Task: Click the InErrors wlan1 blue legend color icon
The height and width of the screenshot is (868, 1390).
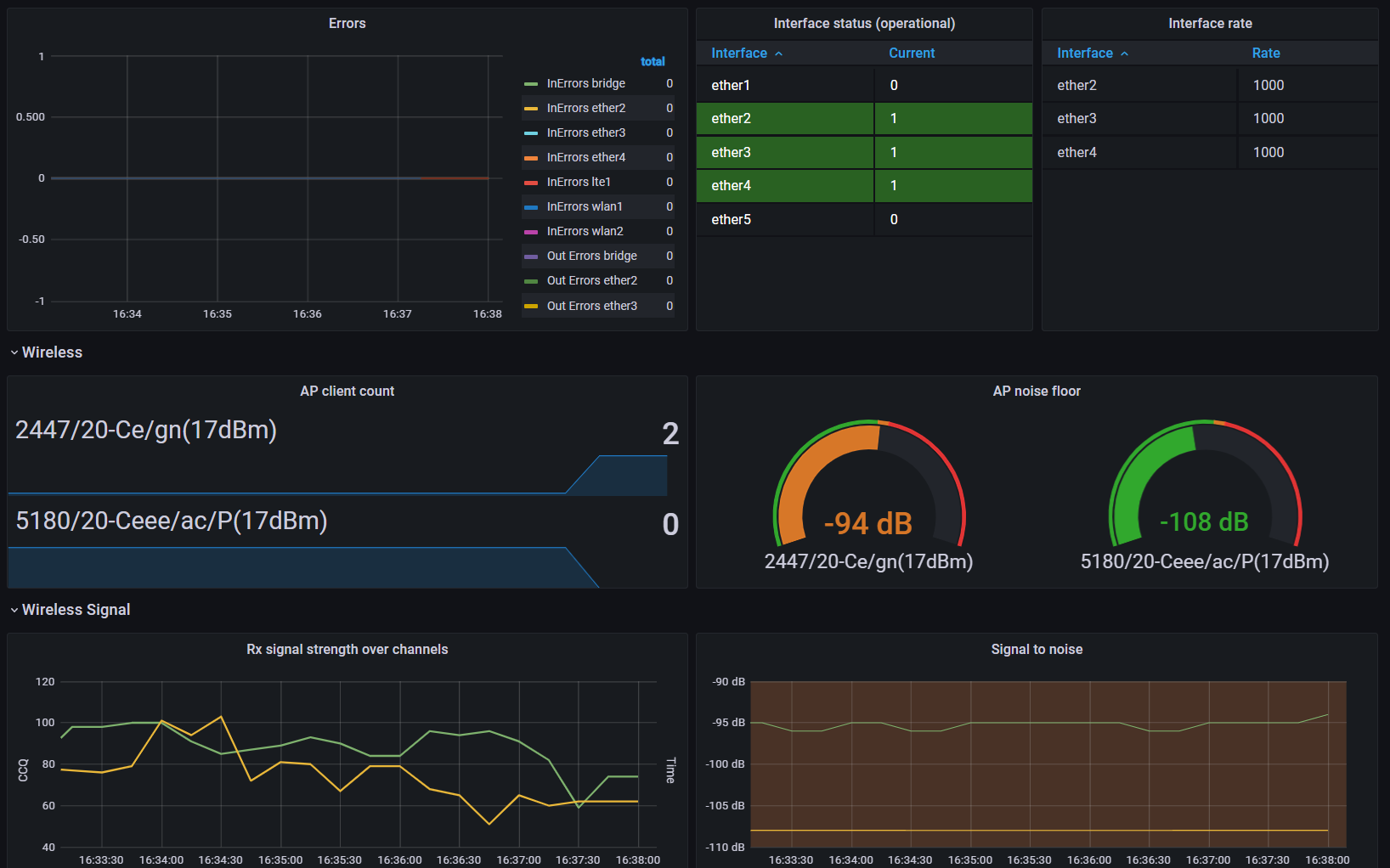Action: (531, 207)
